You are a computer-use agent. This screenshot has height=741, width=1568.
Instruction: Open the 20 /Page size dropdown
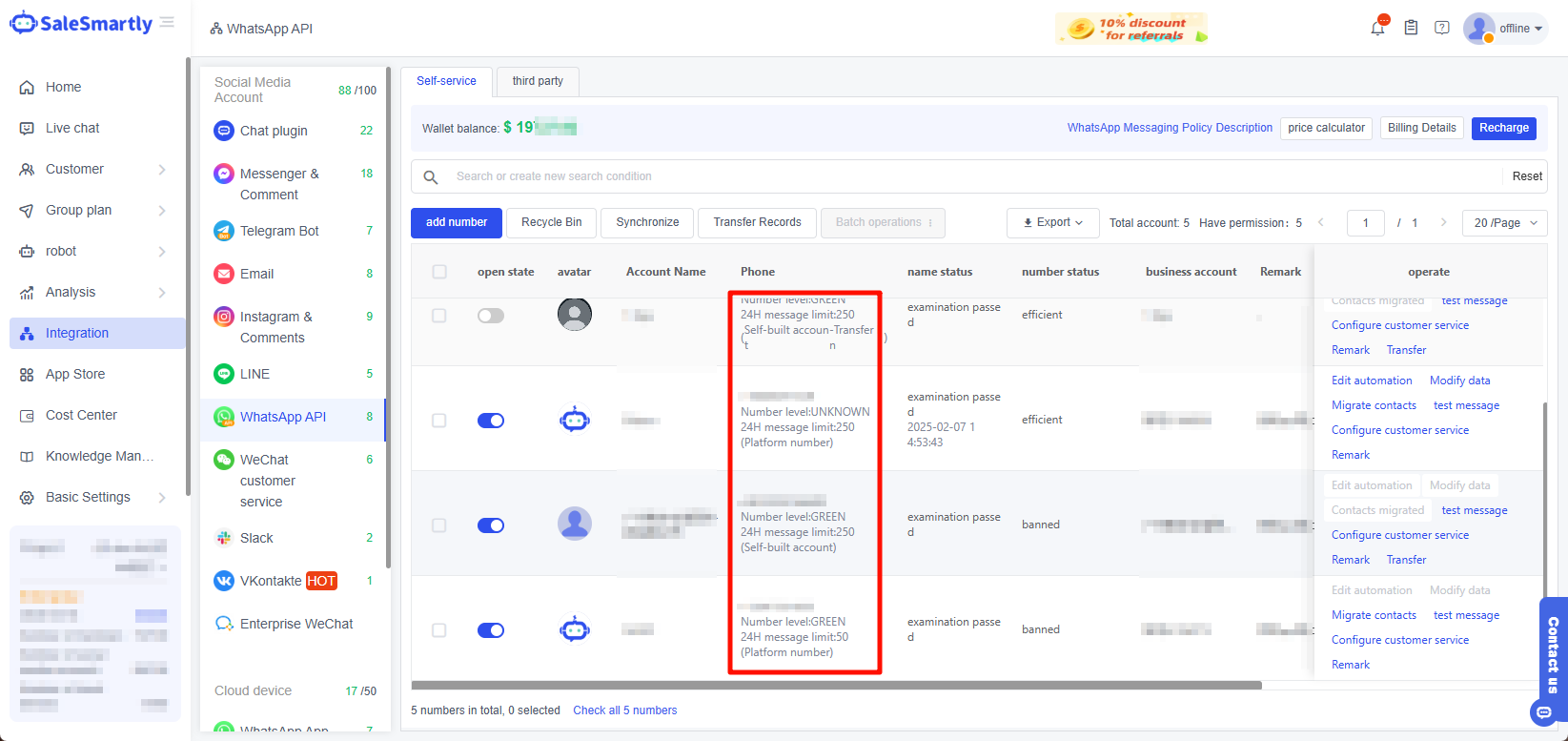pos(1505,222)
